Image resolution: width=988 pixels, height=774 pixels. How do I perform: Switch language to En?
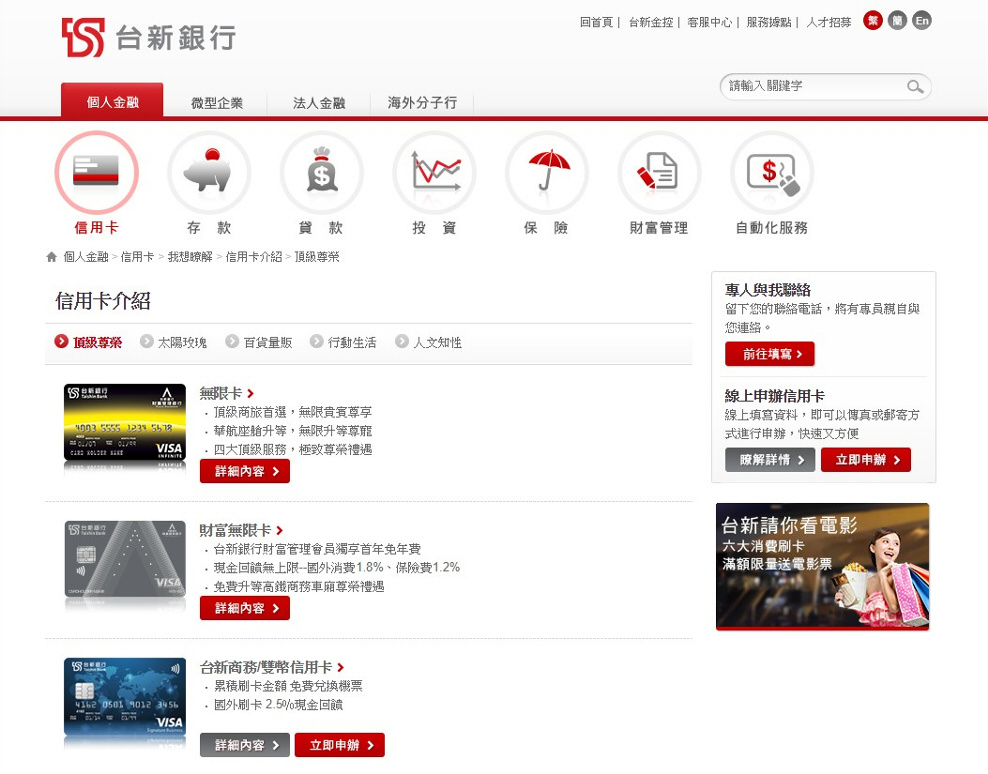pos(922,21)
